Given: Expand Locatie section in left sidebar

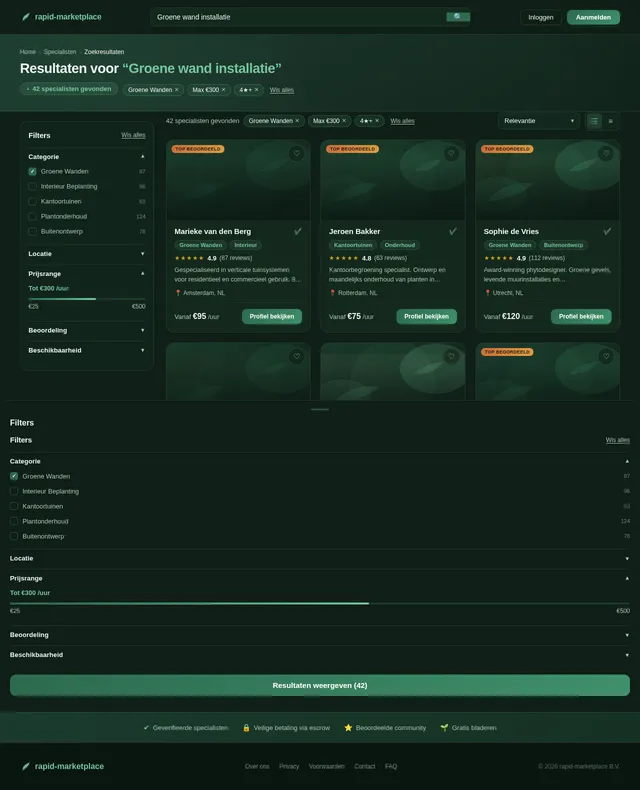Looking at the screenshot, I should click(x=86, y=254).
